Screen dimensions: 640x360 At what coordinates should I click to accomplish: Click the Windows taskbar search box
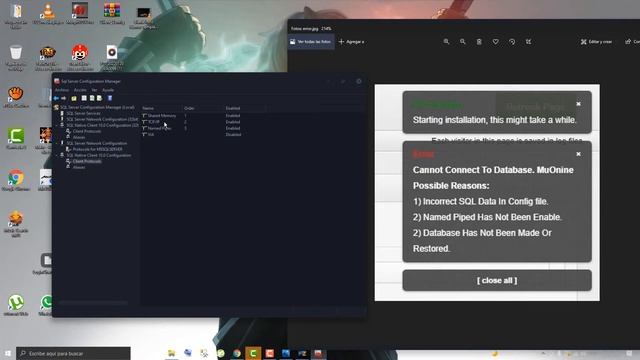(73, 353)
